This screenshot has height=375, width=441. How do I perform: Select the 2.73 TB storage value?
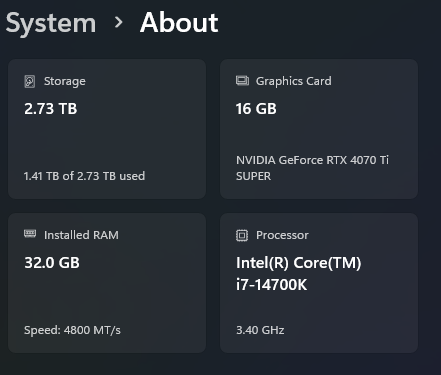pyautogui.click(x=51, y=109)
